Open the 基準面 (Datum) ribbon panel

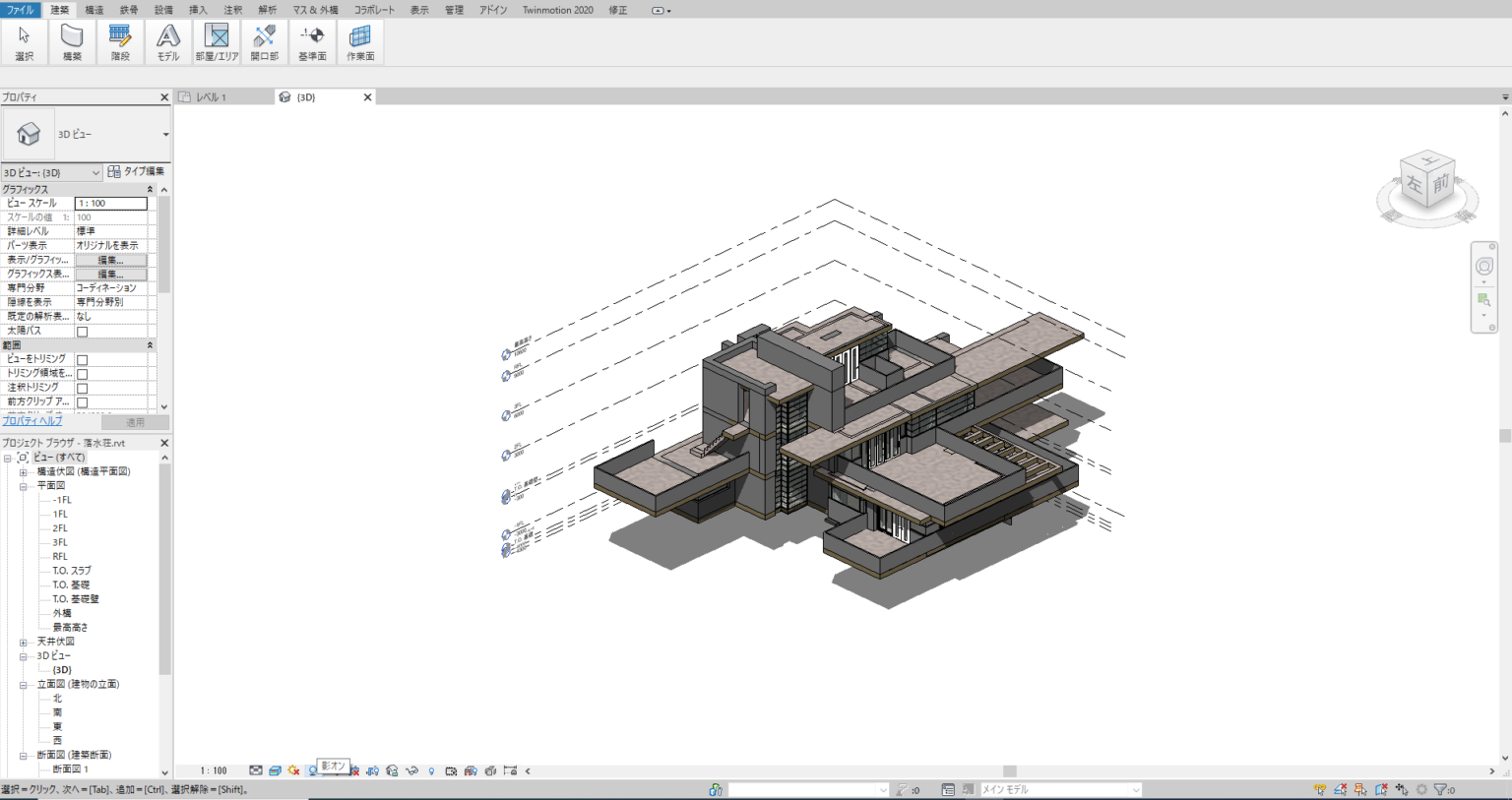click(312, 42)
